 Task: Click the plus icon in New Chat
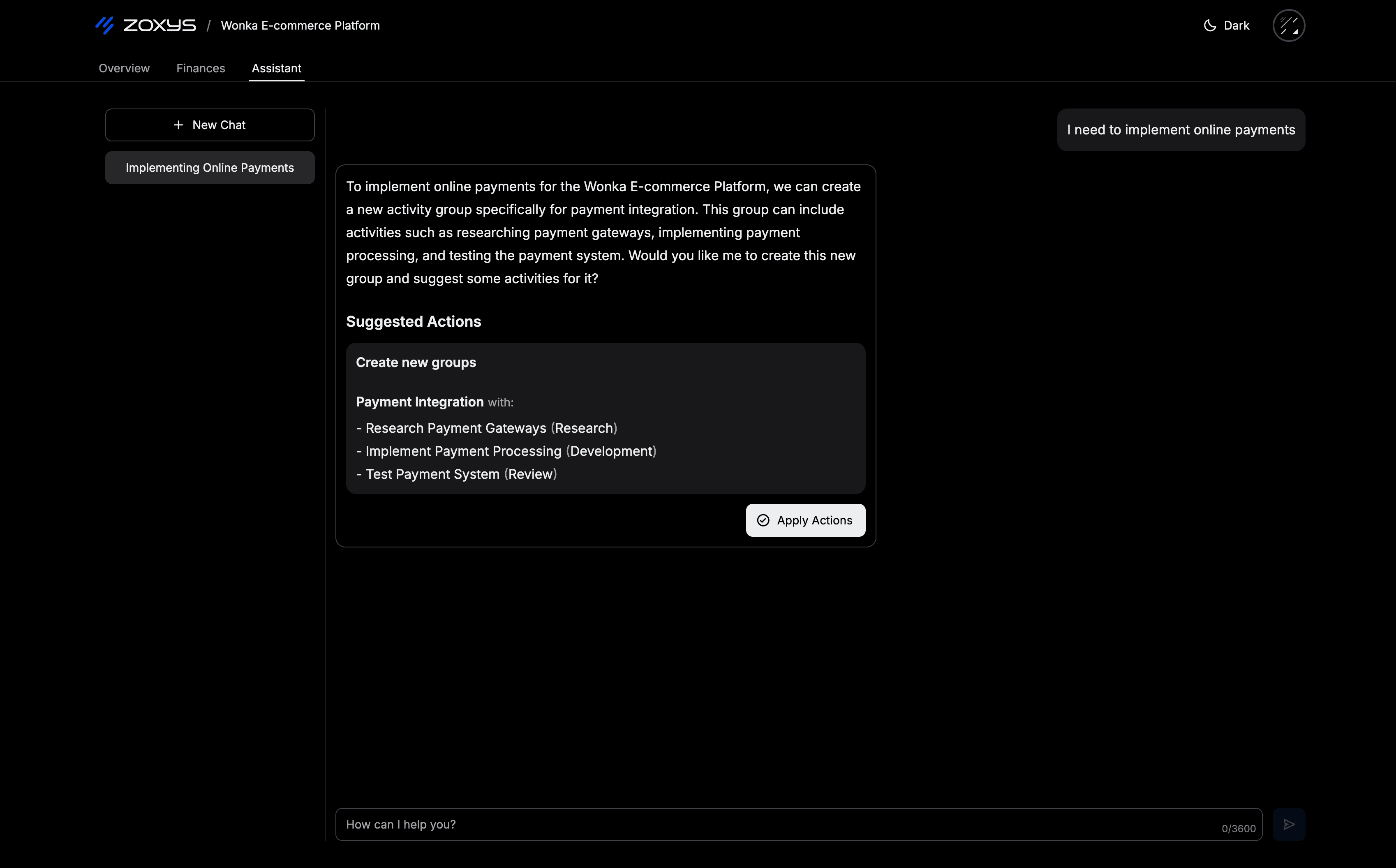[178, 125]
